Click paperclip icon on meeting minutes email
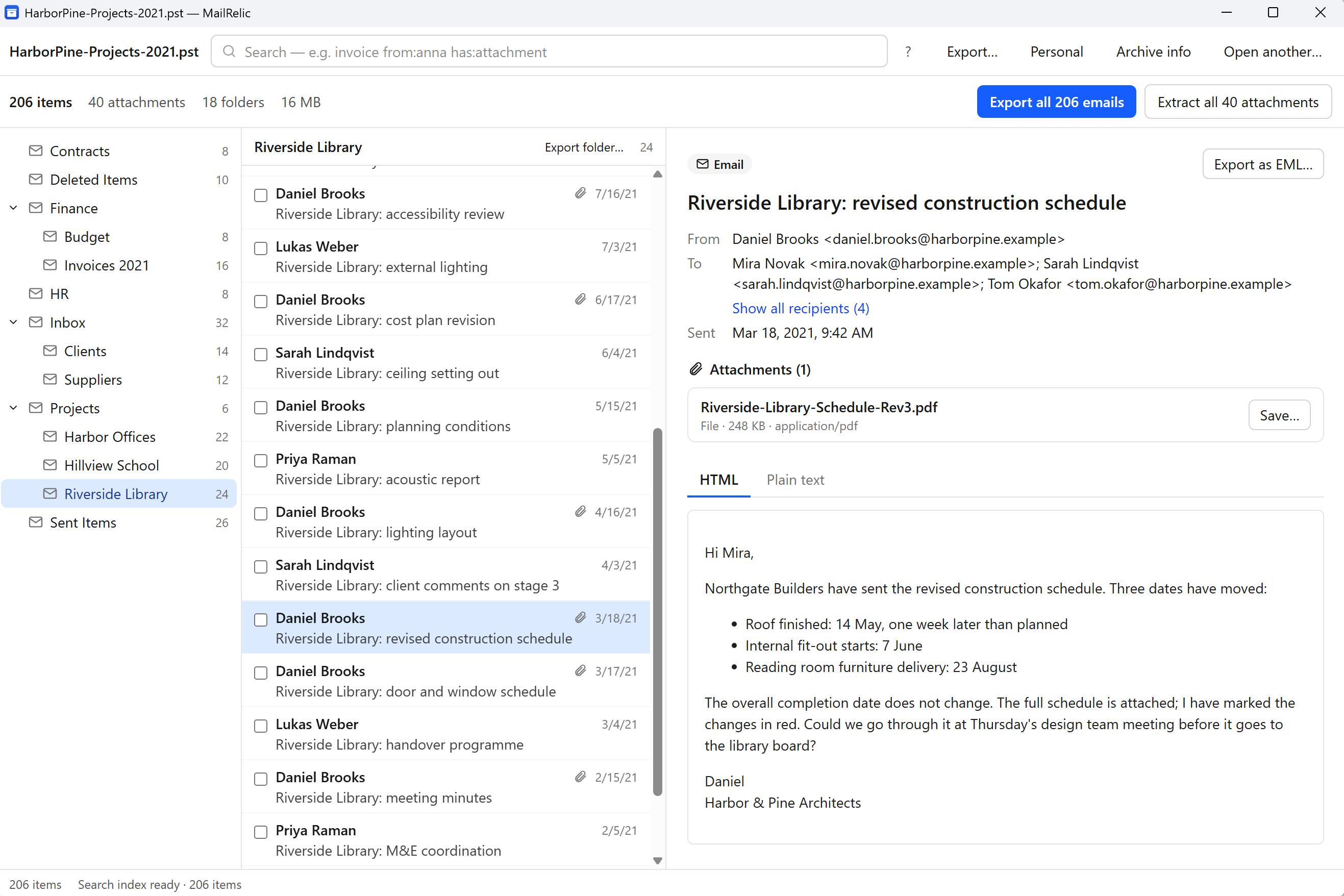1344x896 pixels. [x=581, y=777]
